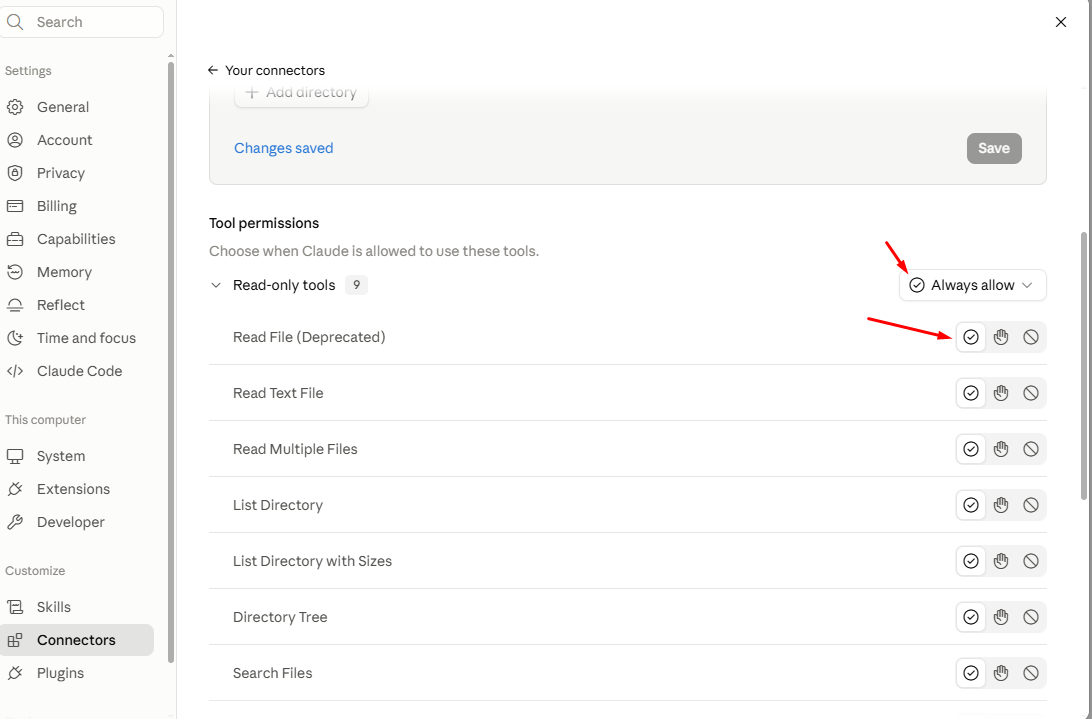Set Directory Tree to always allow
1092x719 pixels.
(971, 617)
